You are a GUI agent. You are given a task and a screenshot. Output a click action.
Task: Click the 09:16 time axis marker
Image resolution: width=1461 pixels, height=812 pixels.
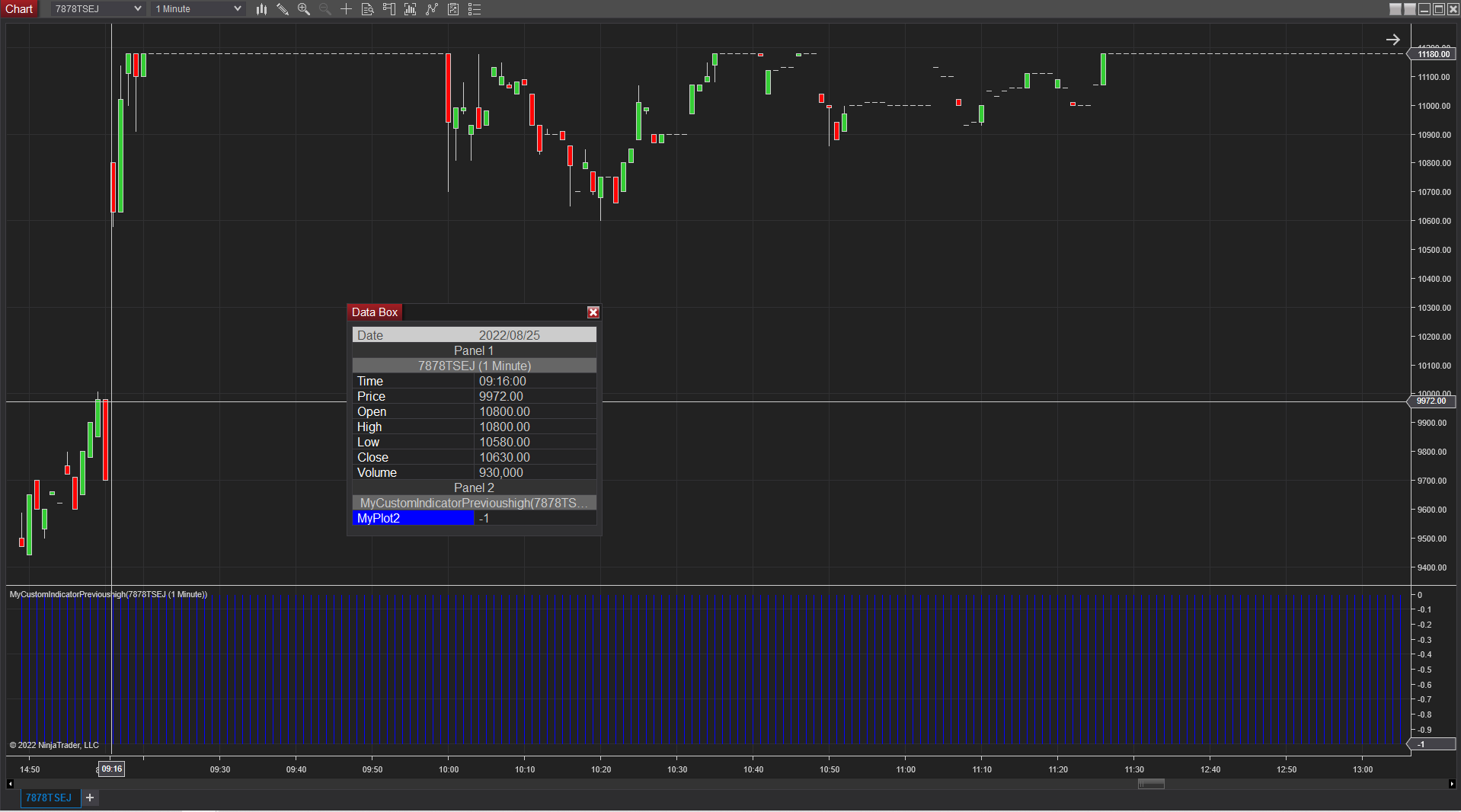[x=112, y=769]
